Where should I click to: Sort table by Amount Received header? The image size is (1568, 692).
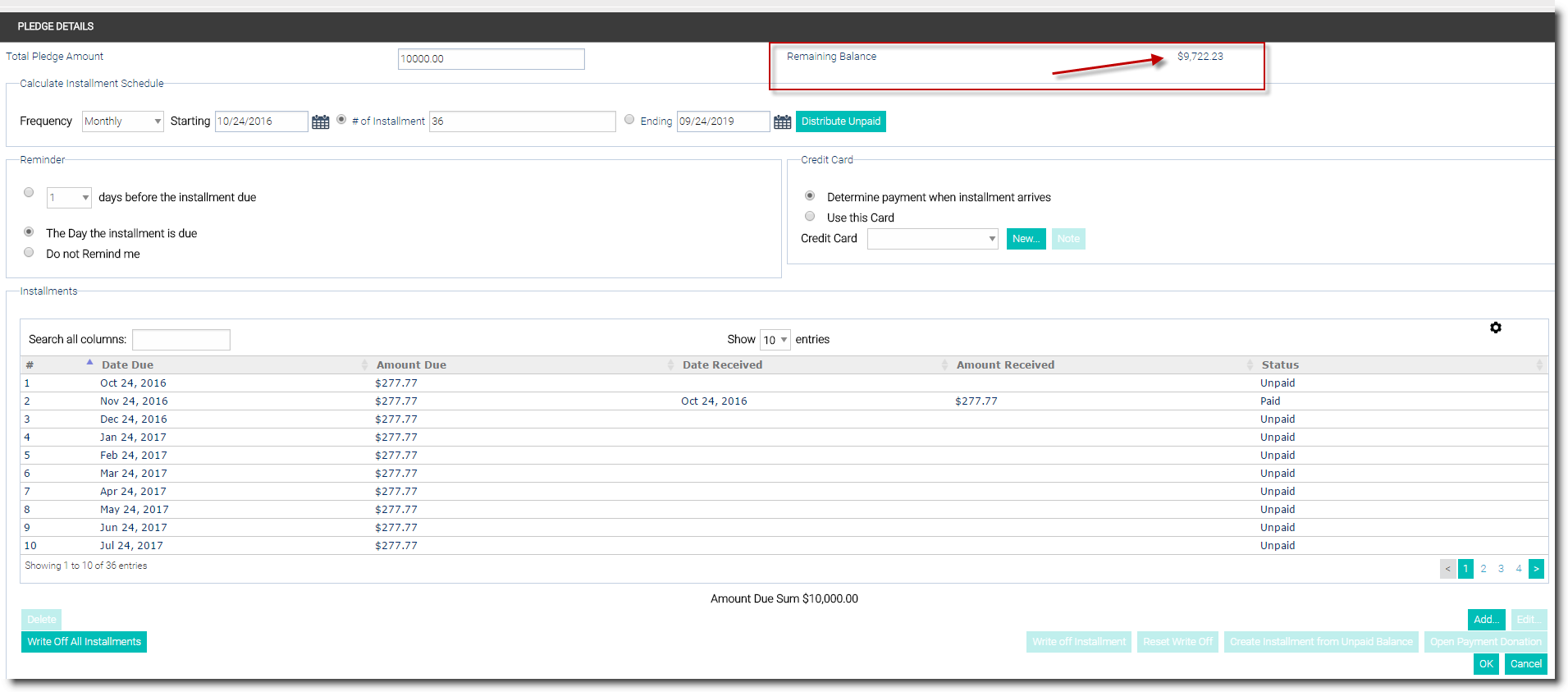click(x=1005, y=364)
